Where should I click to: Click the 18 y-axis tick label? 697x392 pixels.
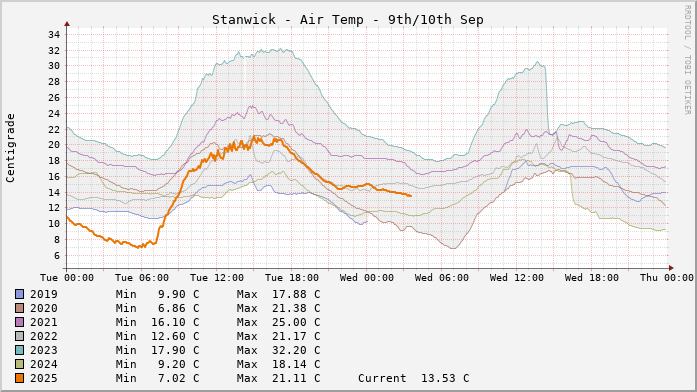(x=54, y=161)
